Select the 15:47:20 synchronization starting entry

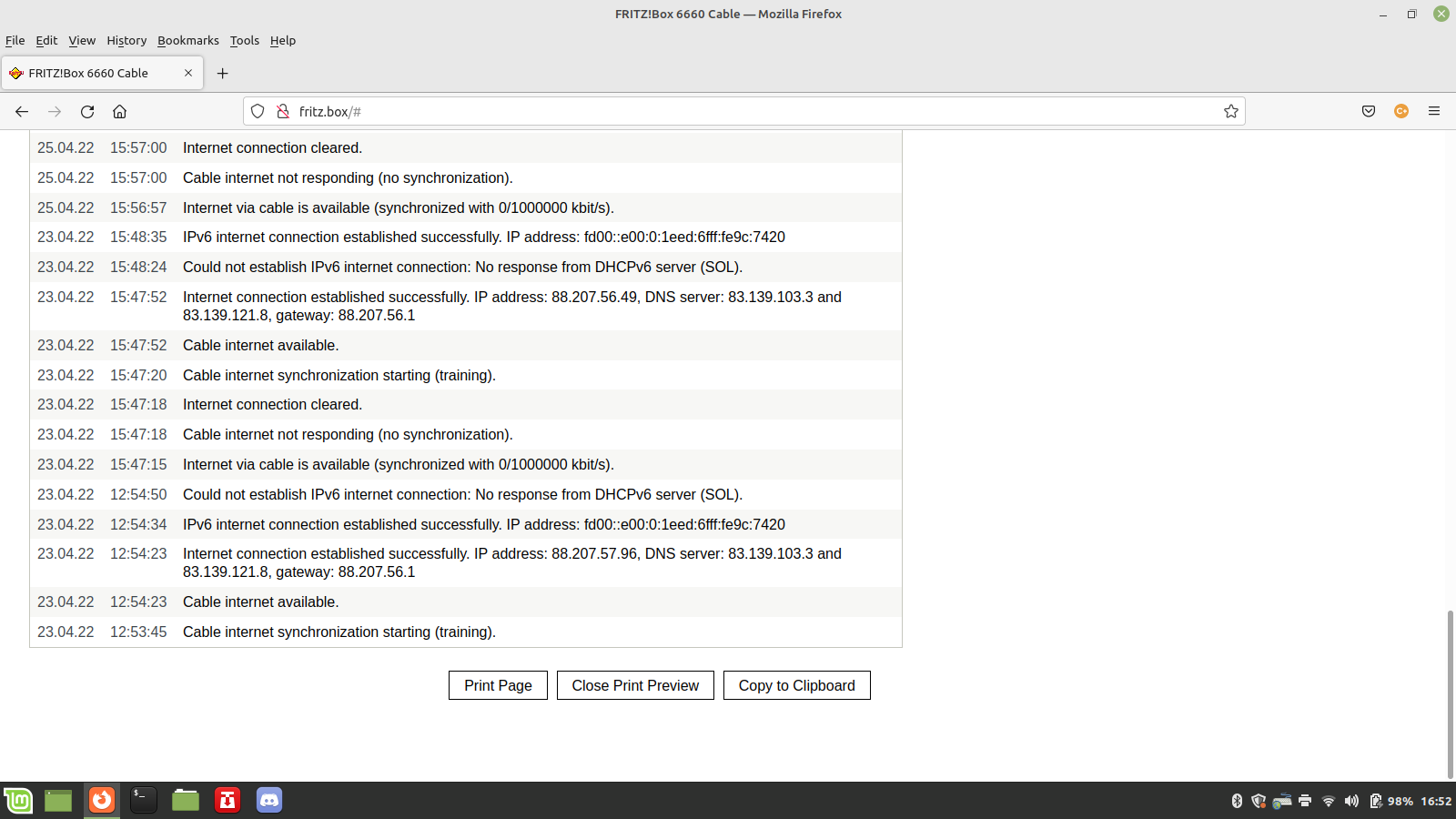[x=466, y=375]
